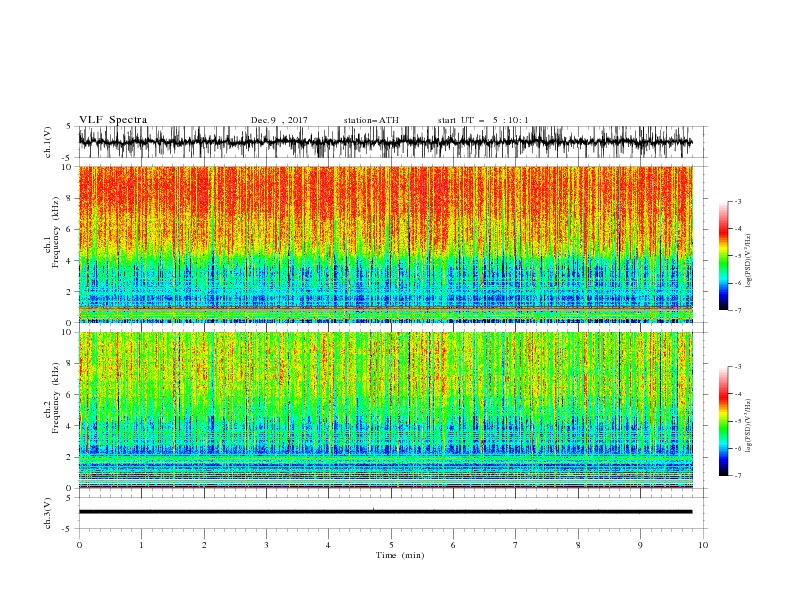Click the "-3" tick on ch.2 colorbar
792x612 pixels.
click(x=737, y=367)
